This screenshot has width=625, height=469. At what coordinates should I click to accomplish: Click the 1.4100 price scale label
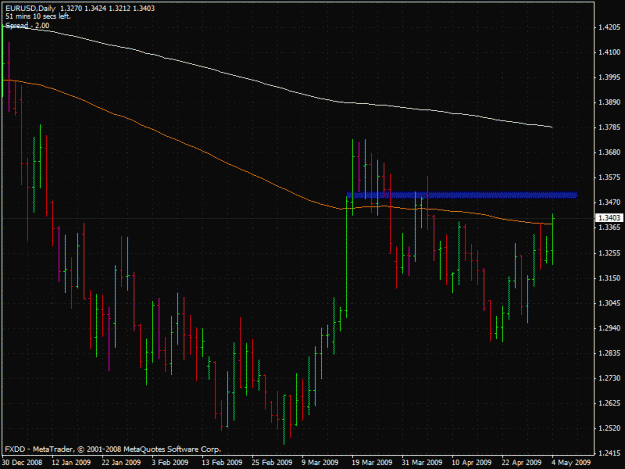(609, 52)
